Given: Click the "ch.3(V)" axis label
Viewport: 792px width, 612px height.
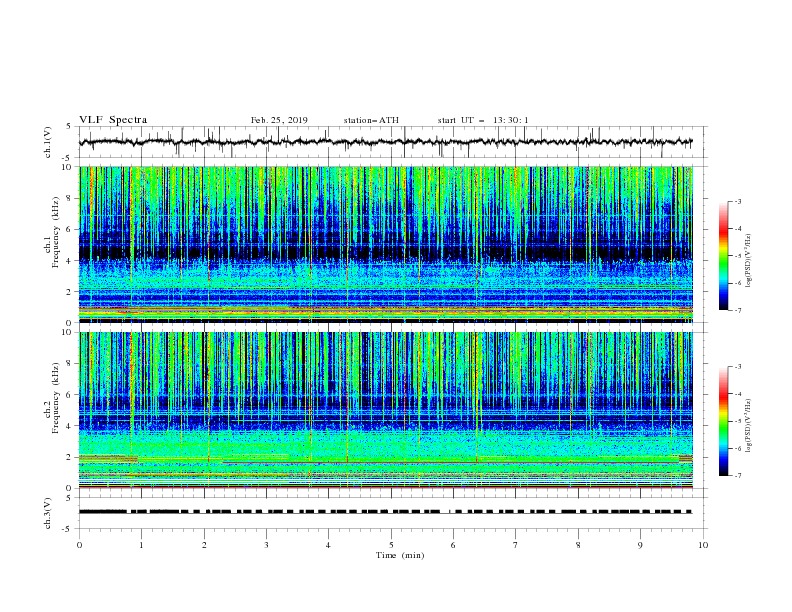Looking at the screenshot, I should [48, 513].
